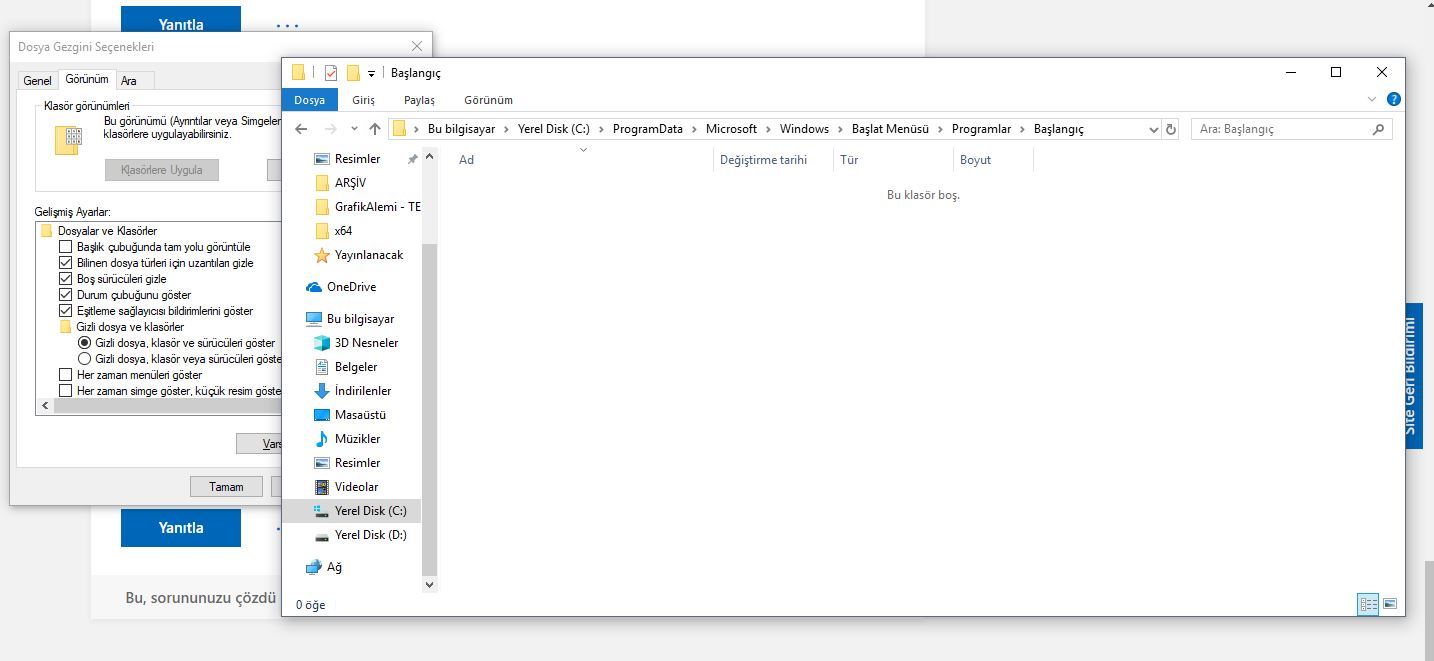Click Microsoft breadcrumb in address bar
This screenshot has height=661, width=1434.
coord(731,129)
